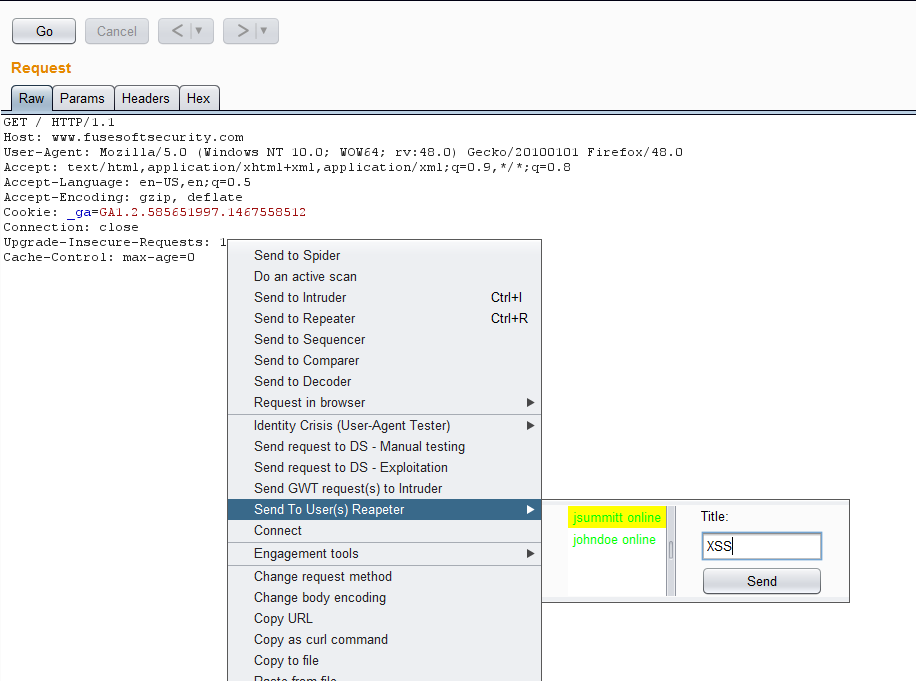This screenshot has height=681, width=916.
Task: Choose Send request to DS - Exploitation
Action: point(384,468)
